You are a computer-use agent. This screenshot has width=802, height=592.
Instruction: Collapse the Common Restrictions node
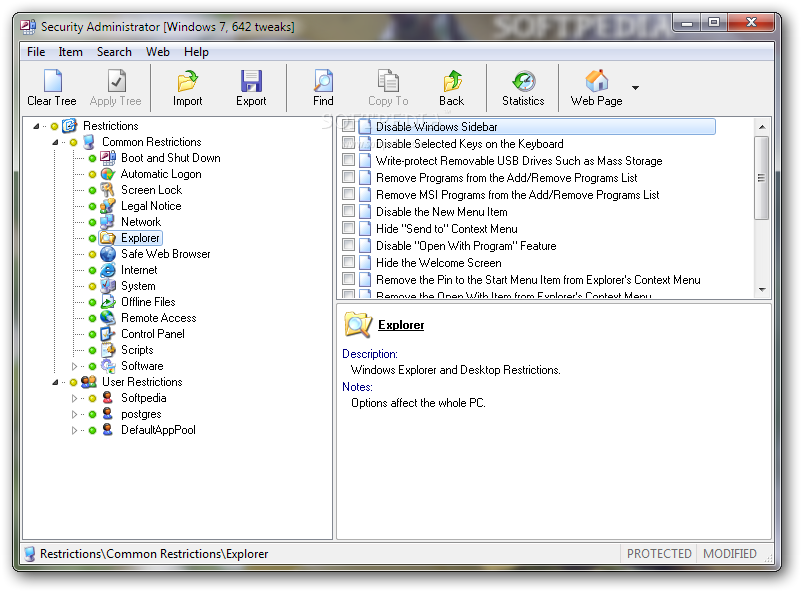(x=55, y=142)
